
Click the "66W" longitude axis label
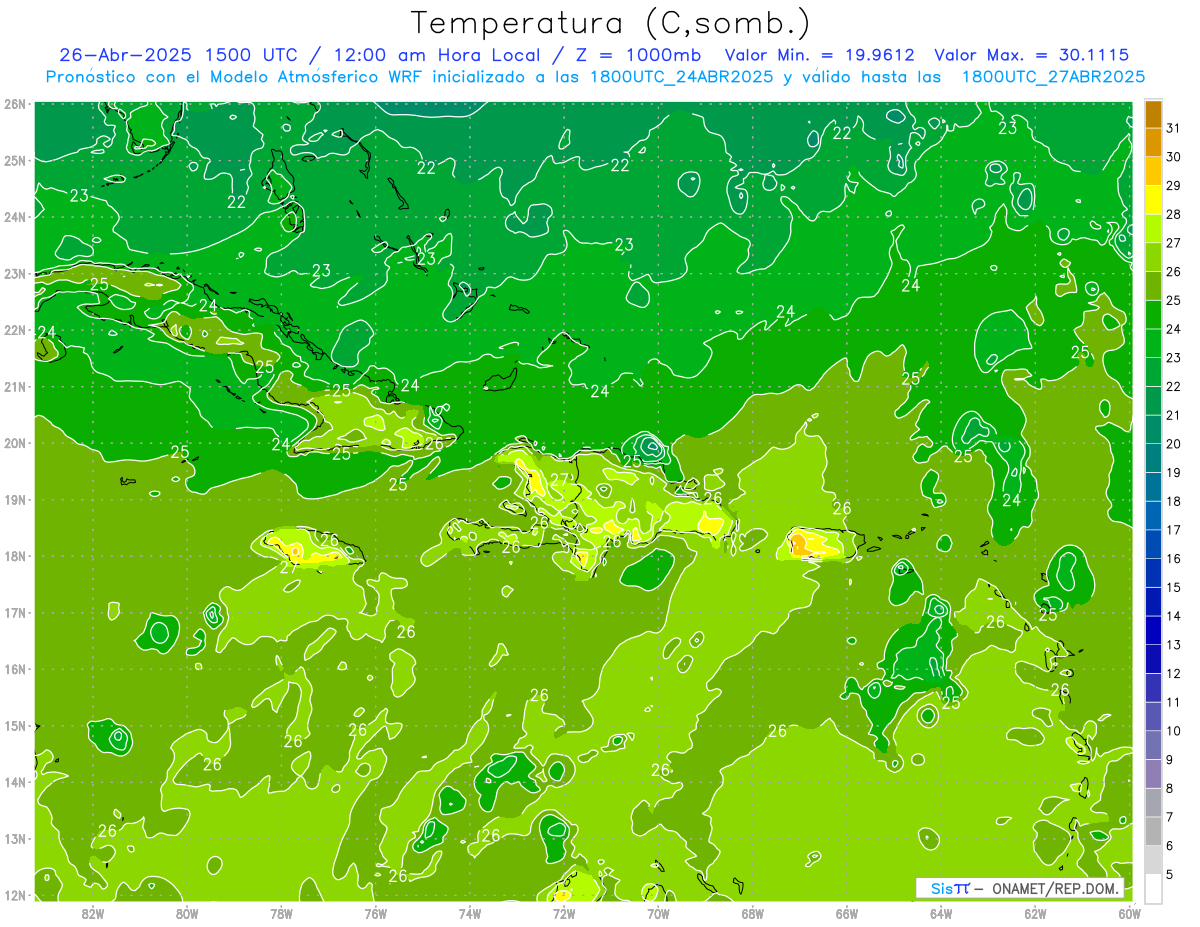coord(847,913)
